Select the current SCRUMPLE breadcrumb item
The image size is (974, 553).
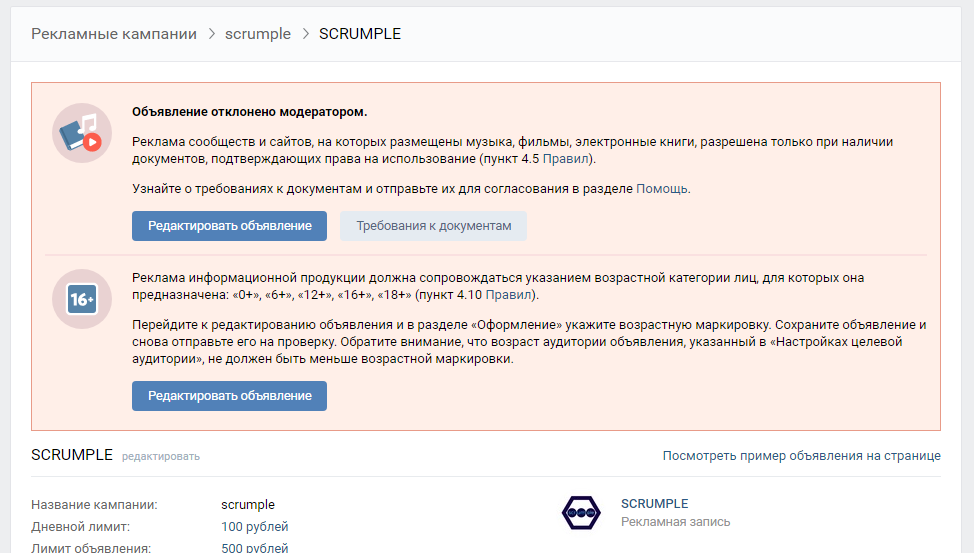pos(360,34)
